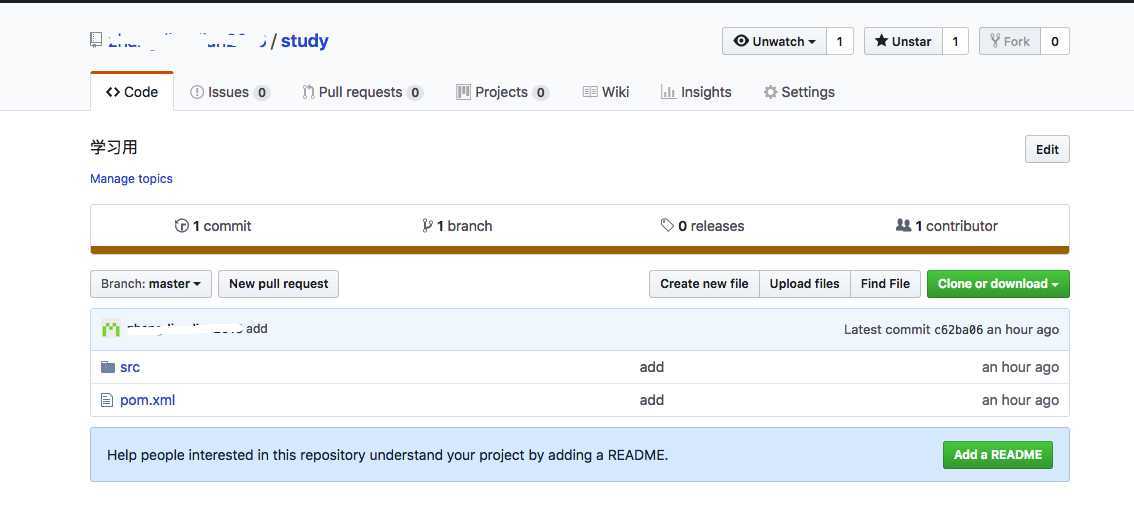Click the Wiki book icon
The width and height of the screenshot is (1134, 509).
[590, 92]
